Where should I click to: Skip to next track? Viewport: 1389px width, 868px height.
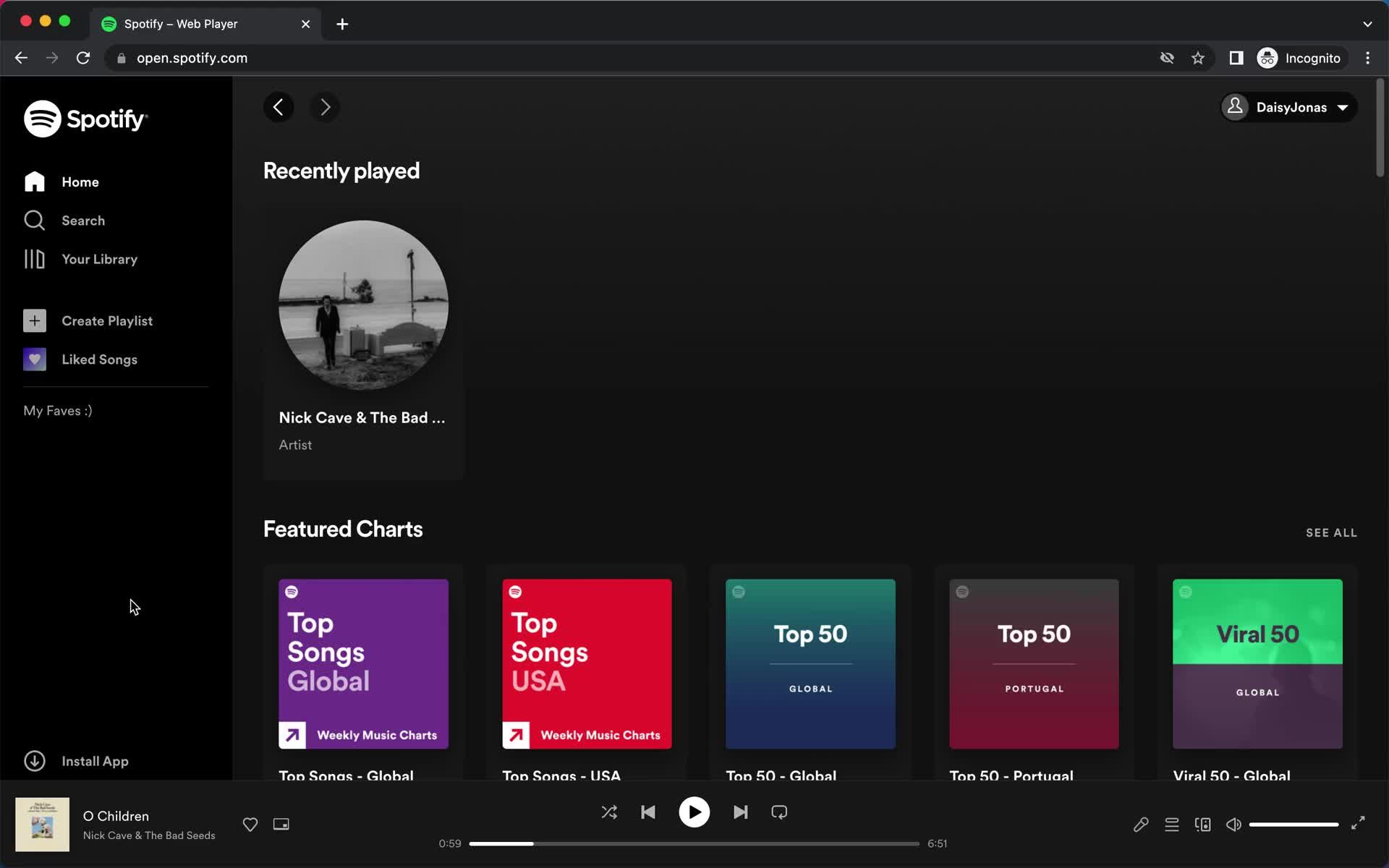740,812
